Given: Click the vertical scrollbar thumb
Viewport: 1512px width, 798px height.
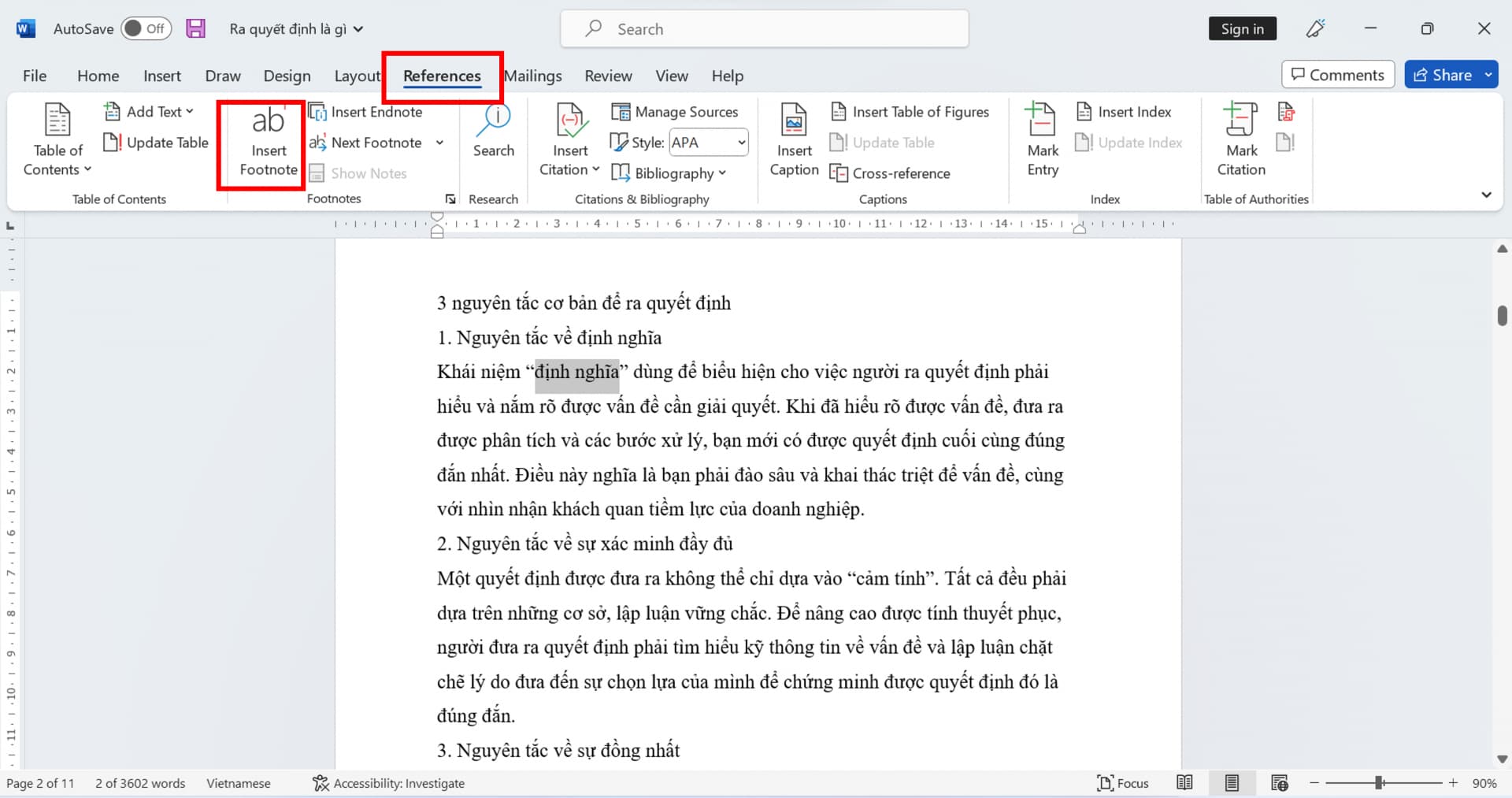Looking at the screenshot, I should [x=1502, y=315].
